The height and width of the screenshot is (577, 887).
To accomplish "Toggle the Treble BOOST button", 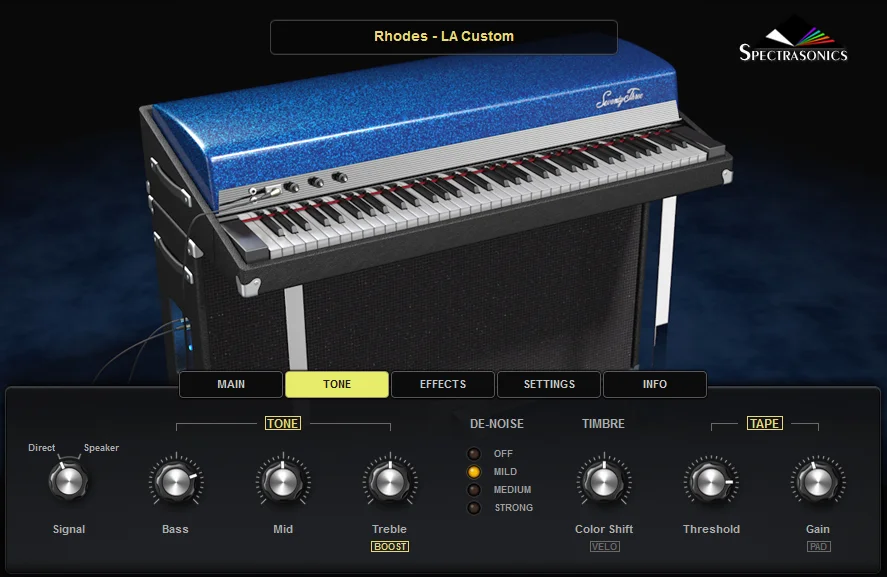I will (x=390, y=546).
